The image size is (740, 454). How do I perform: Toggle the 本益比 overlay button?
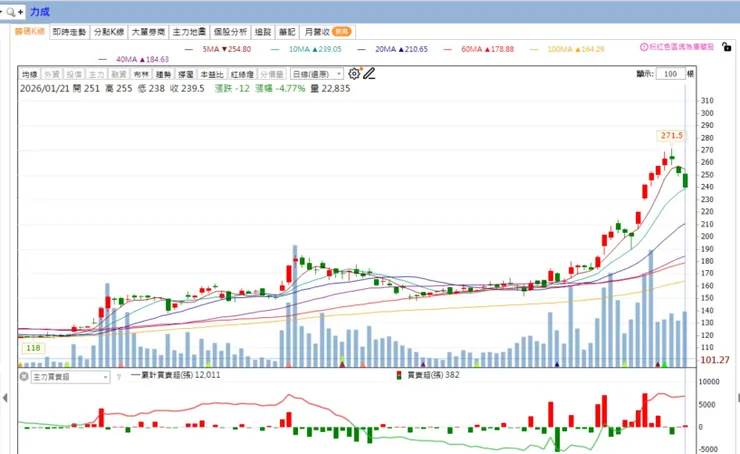pyautogui.click(x=212, y=74)
